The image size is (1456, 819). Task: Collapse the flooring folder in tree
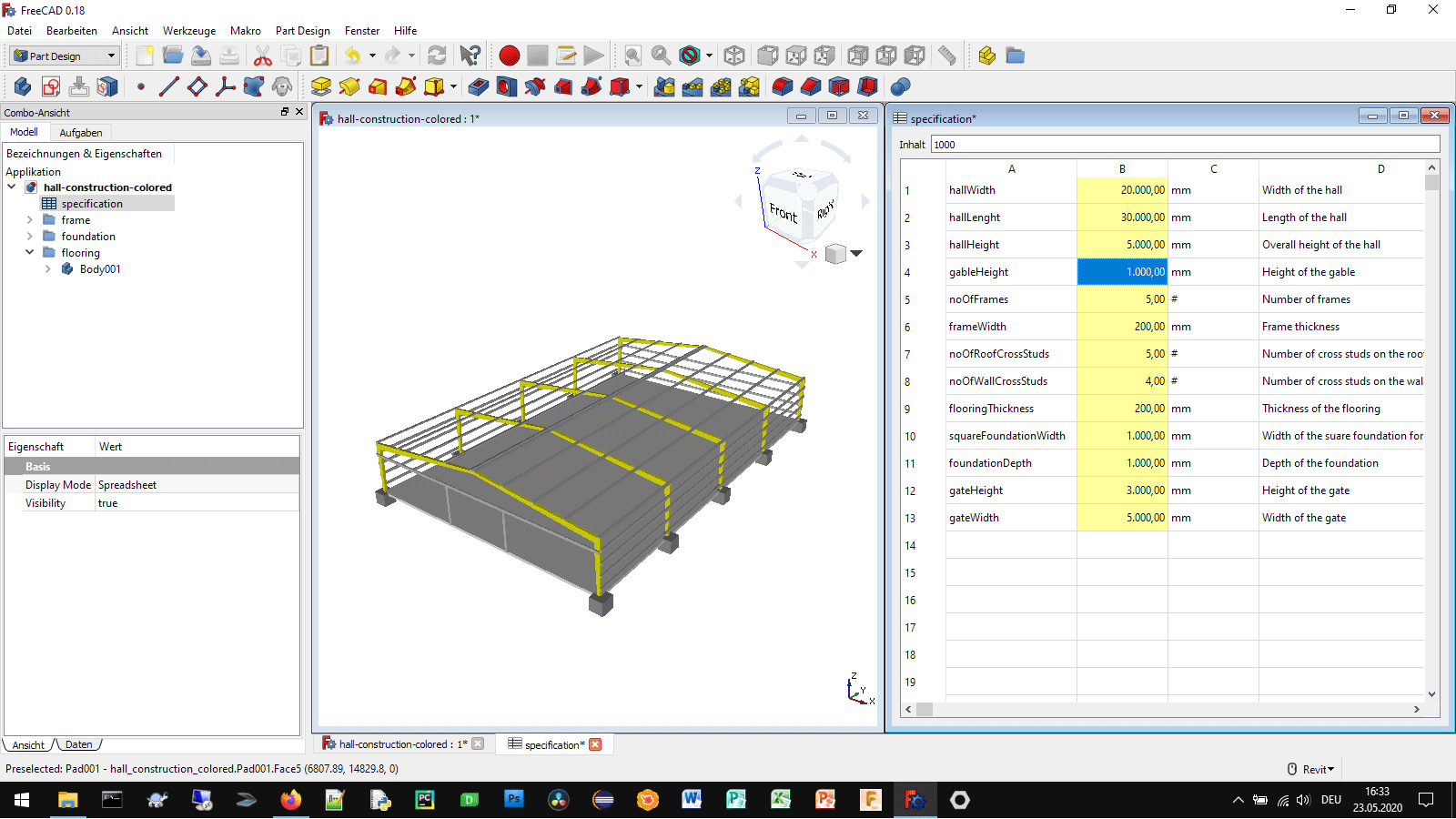pos(30,253)
